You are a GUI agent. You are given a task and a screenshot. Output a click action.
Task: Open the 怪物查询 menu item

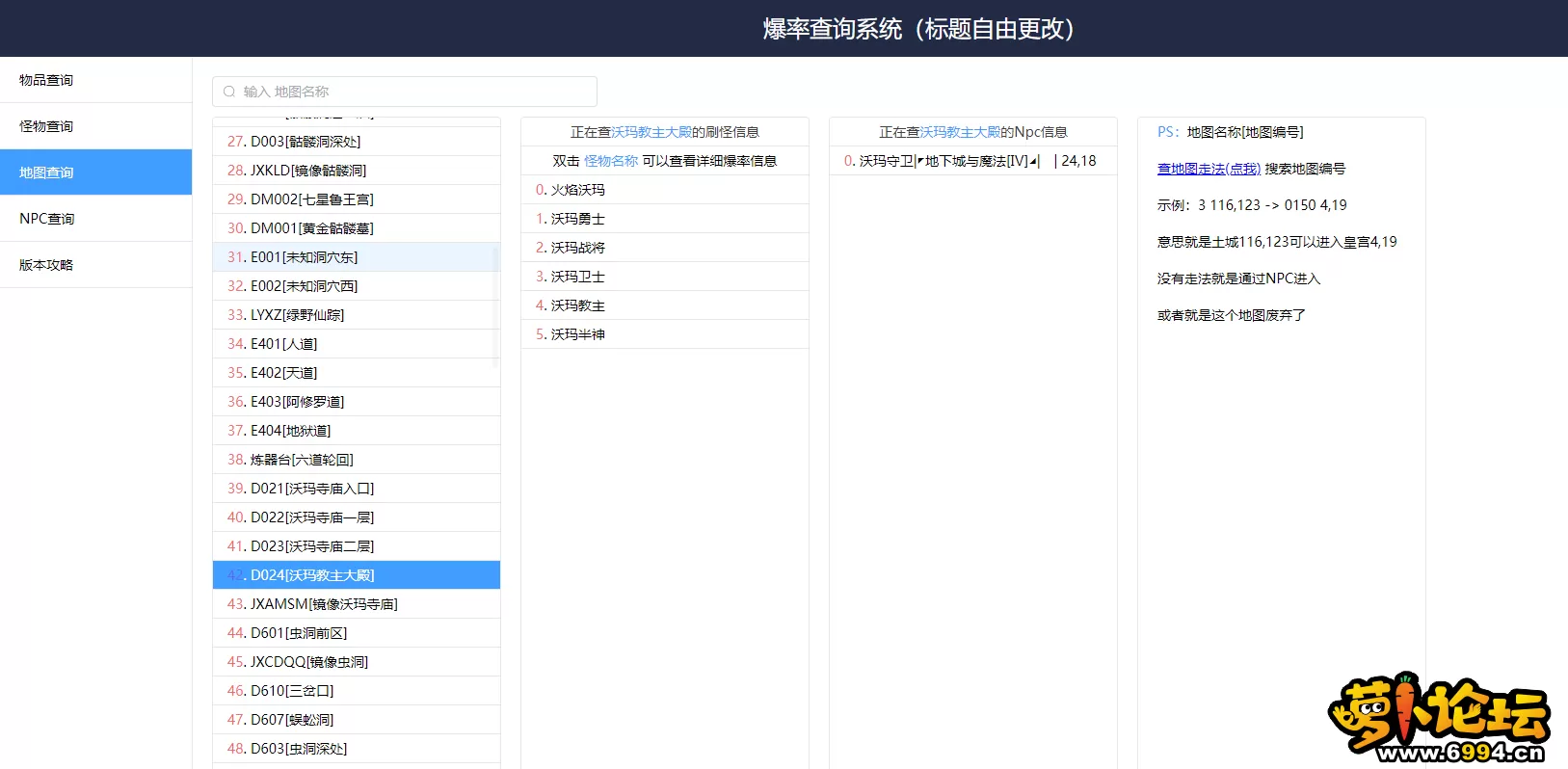96,126
